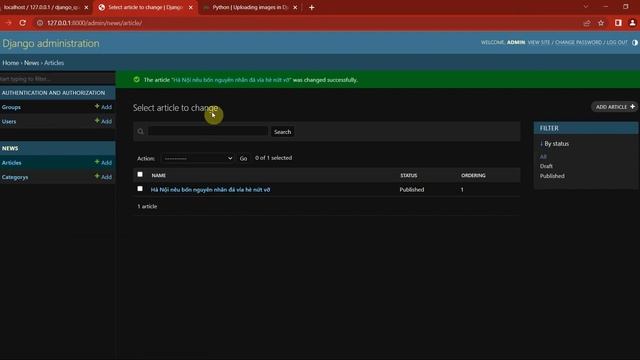The width and height of the screenshot is (640, 360).
Task: Open the NEWS section header in sidebar
Action: pyautogui.click(x=10, y=149)
